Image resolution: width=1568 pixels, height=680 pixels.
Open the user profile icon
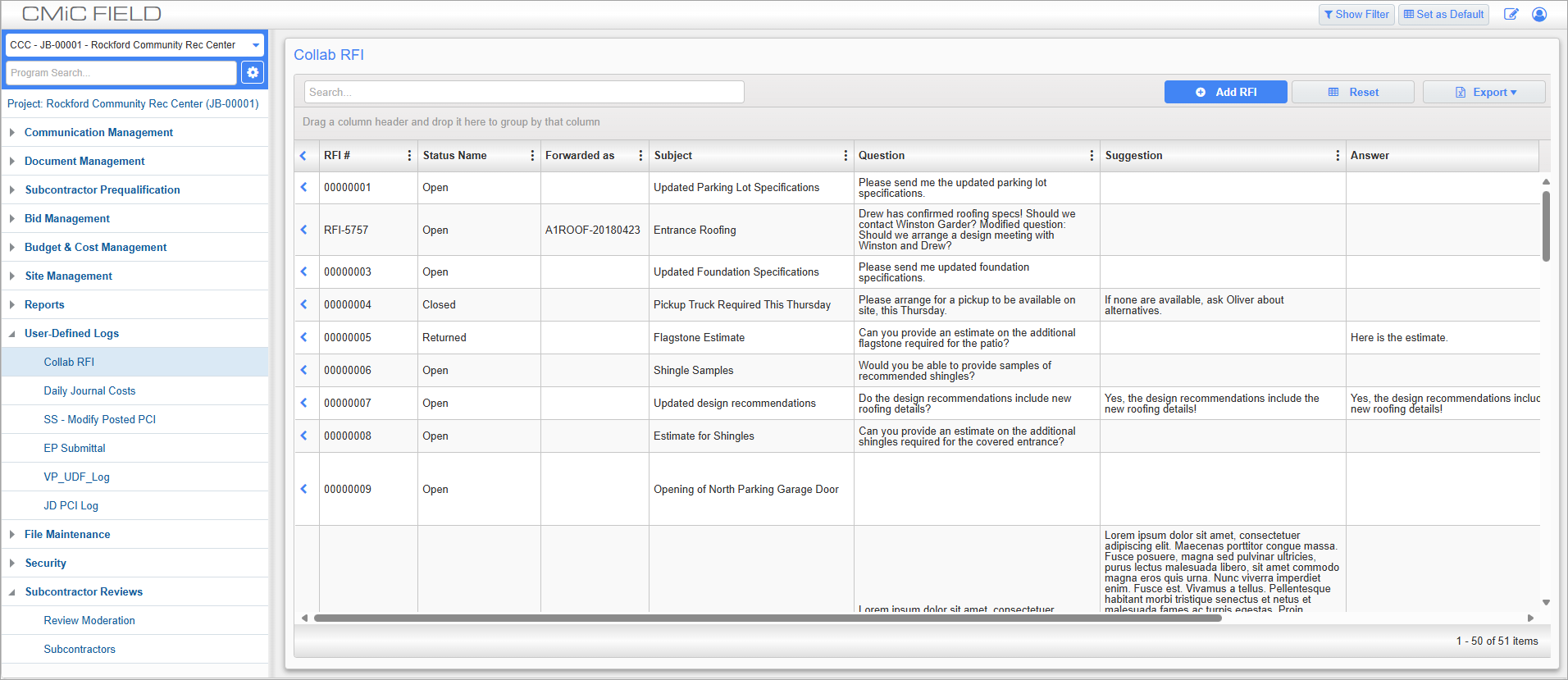1539,14
